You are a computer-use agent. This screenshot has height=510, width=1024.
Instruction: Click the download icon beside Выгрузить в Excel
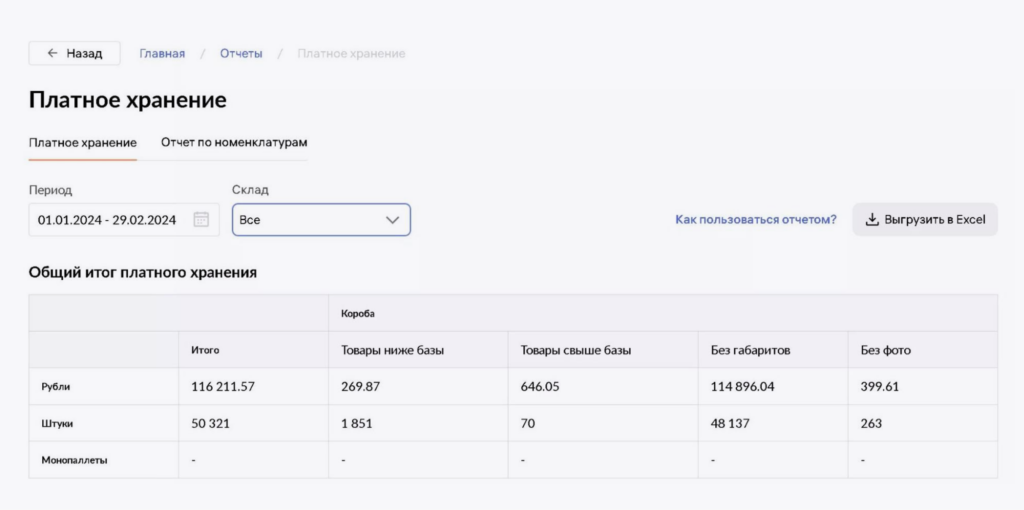point(871,220)
